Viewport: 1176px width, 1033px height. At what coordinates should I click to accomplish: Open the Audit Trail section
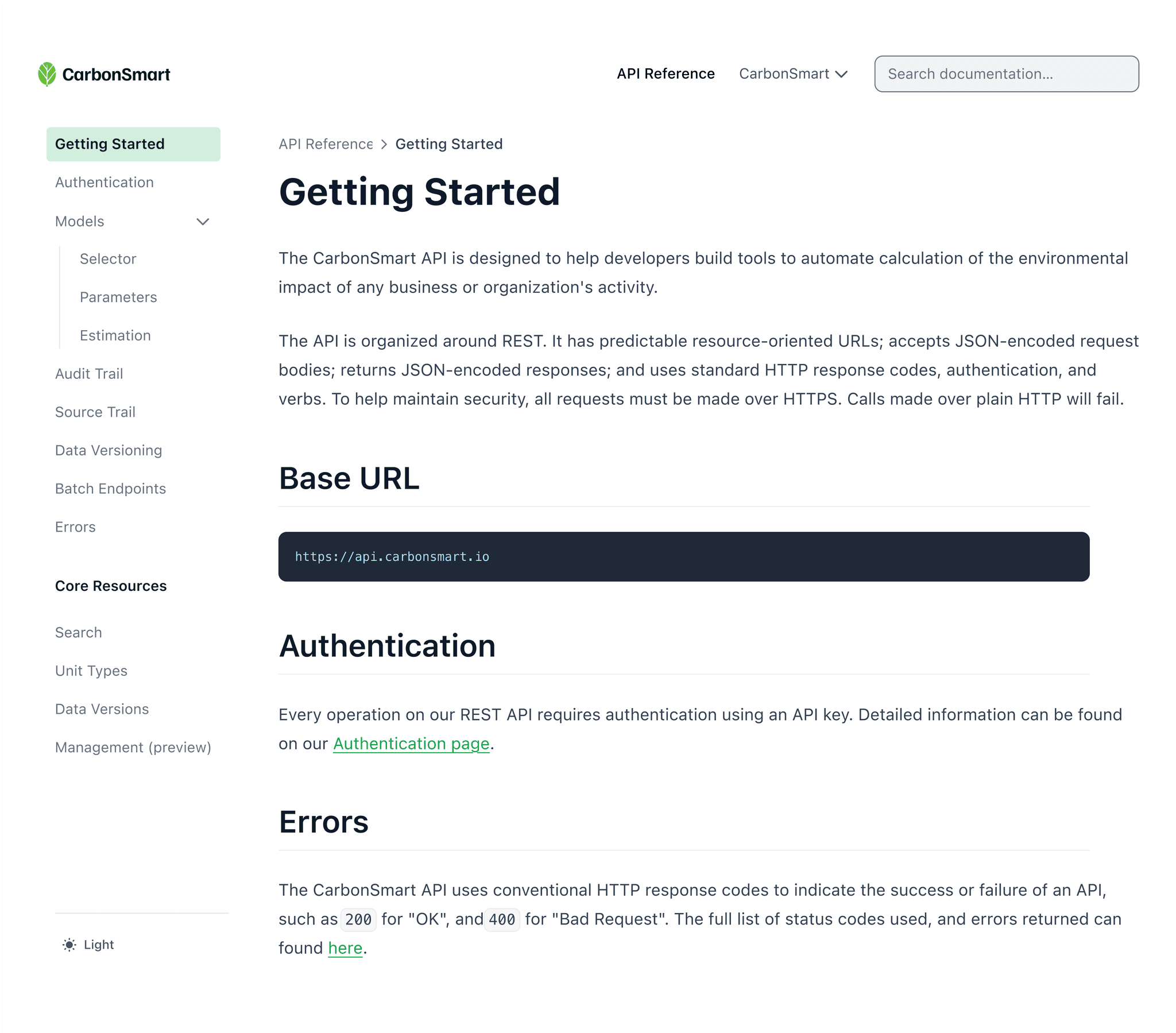[89, 373]
